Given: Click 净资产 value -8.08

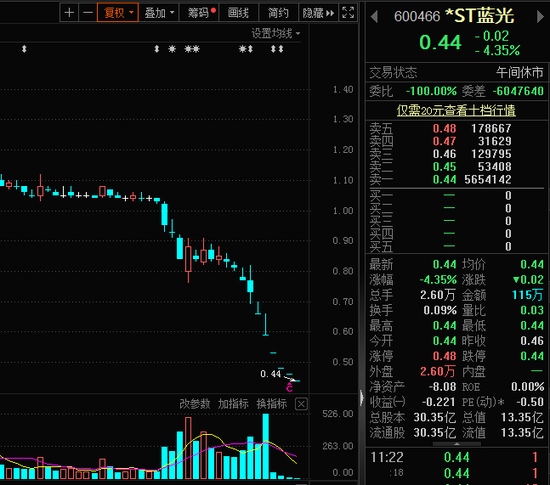Looking at the screenshot, I should pos(443,387).
